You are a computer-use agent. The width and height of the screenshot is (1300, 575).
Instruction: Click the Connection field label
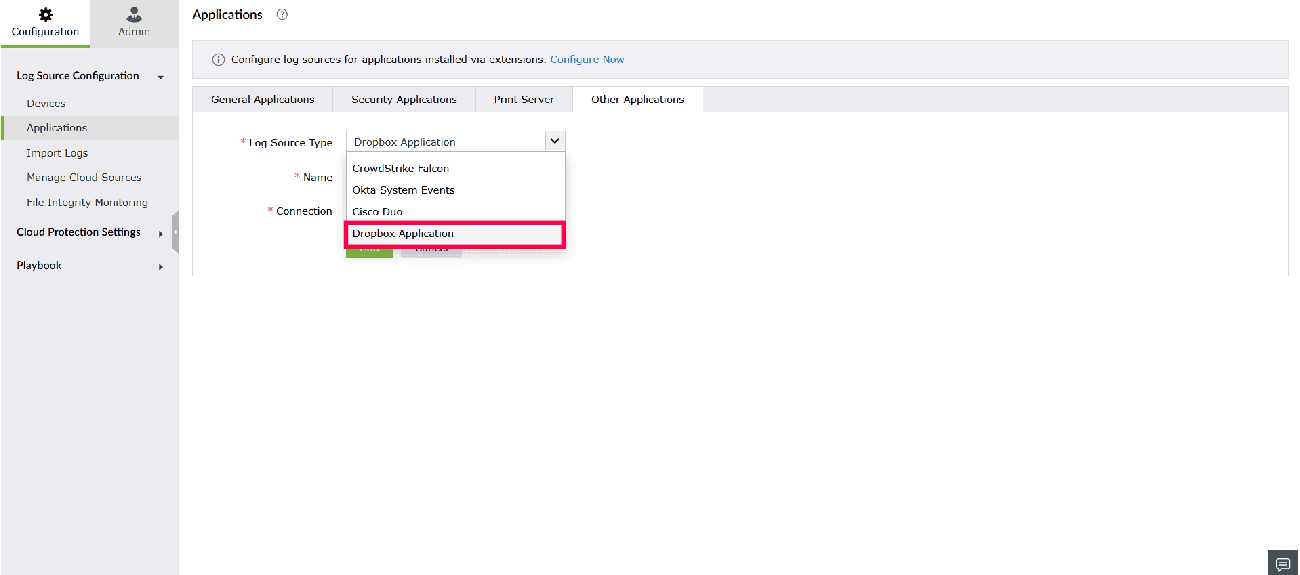[304, 211]
